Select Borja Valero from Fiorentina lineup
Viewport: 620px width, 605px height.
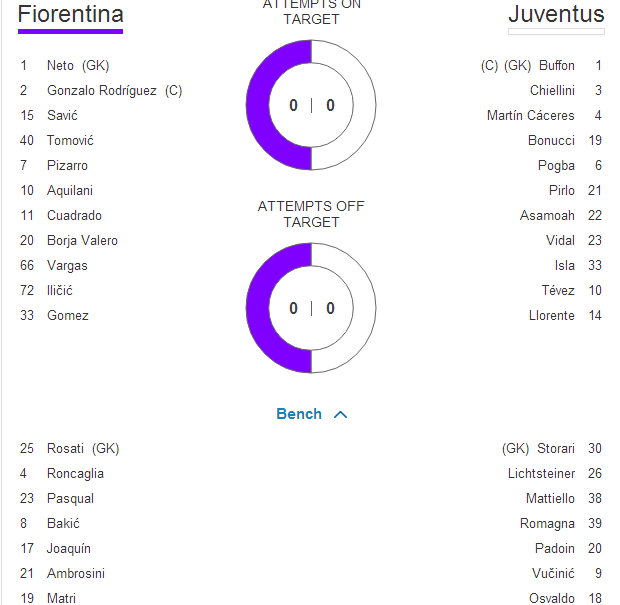82,240
